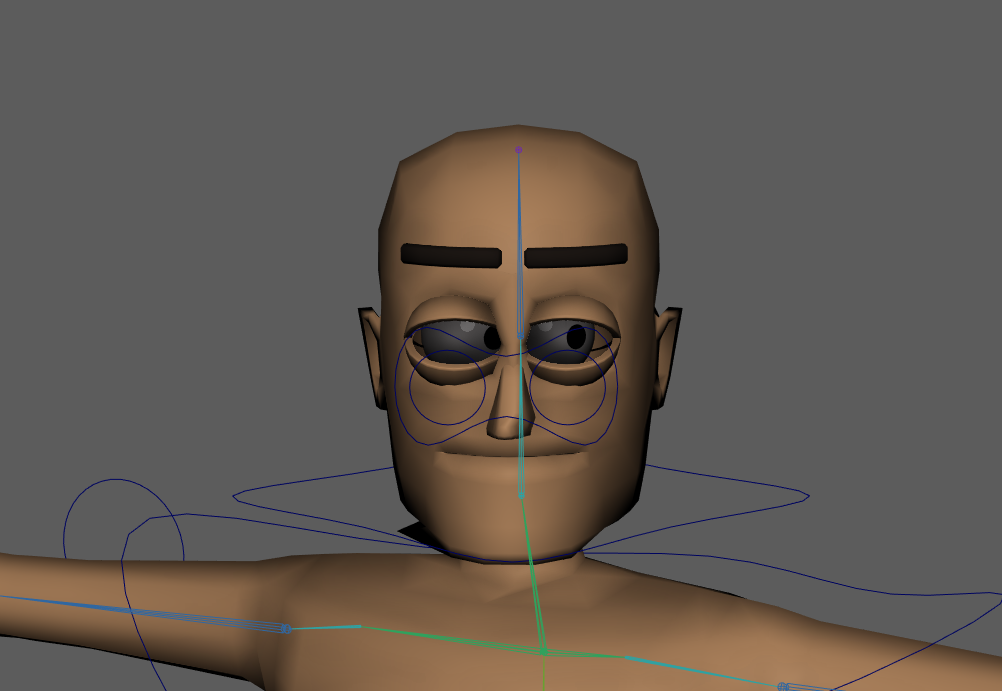The width and height of the screenshot is (1002, 691).
Task: Click the character's left-side eyebrow
Action: tap(451, 256)
